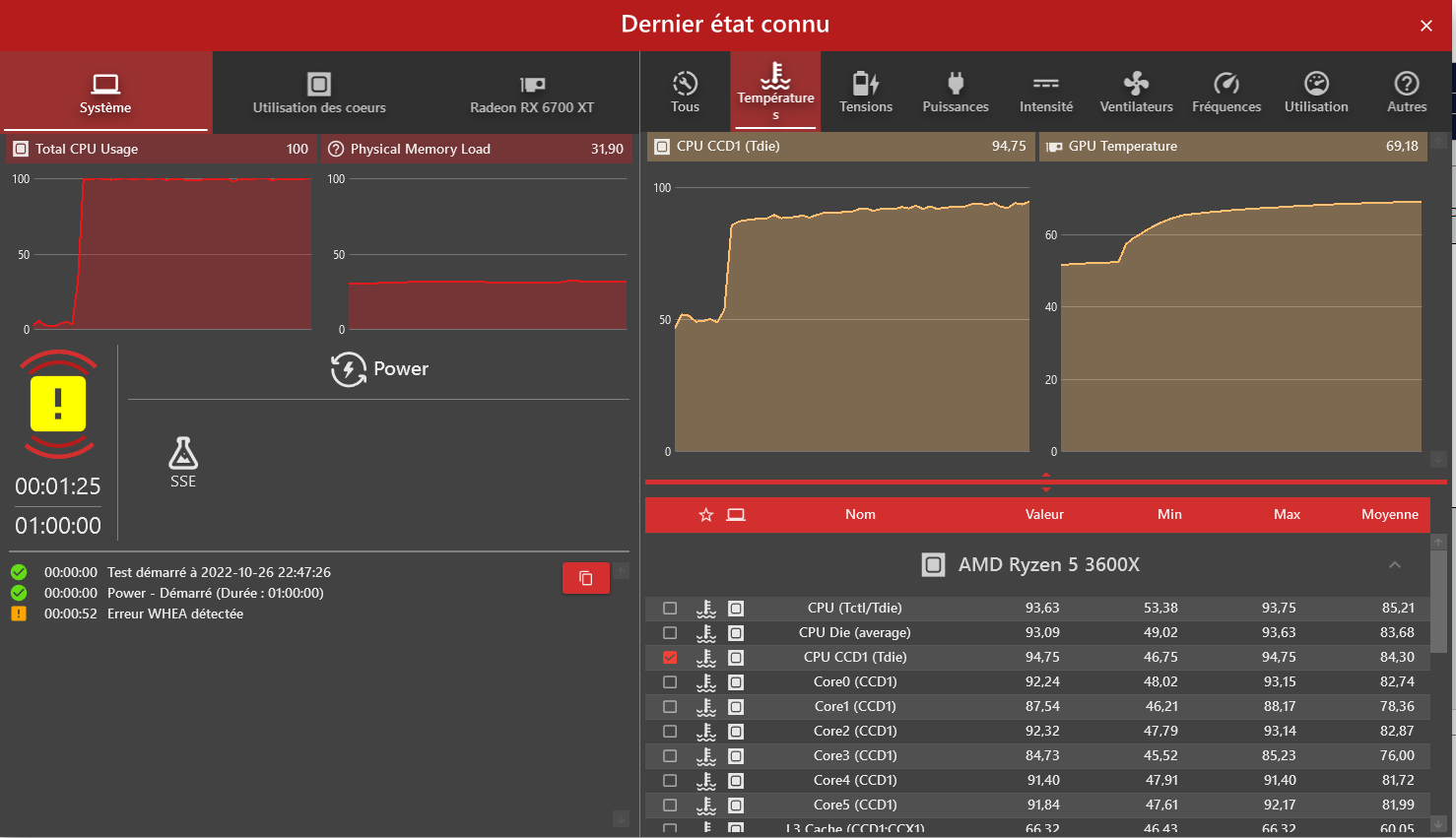Click the sensor table scroll-down arrow
This screenshot has width=1456, height=838.
[x=1438, y=823]
